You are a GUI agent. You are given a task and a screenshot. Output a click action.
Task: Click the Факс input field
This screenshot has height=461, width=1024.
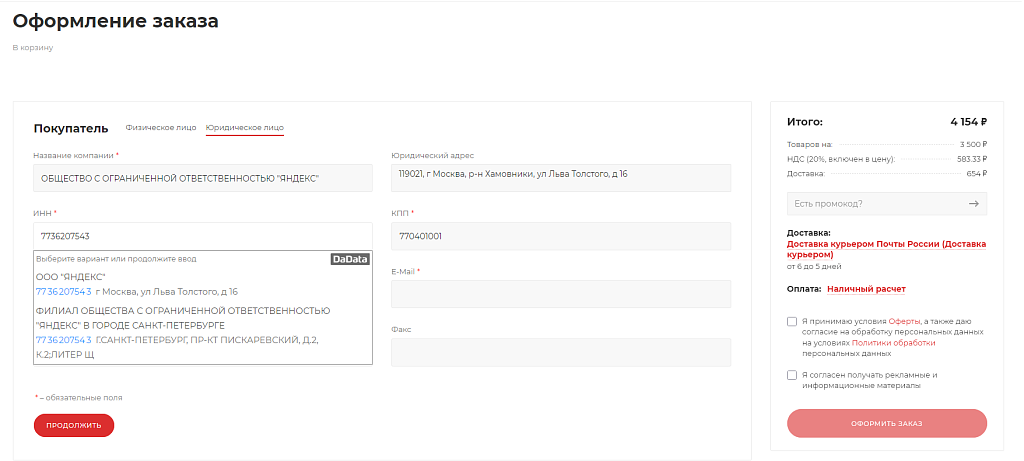tap(560, 352)
